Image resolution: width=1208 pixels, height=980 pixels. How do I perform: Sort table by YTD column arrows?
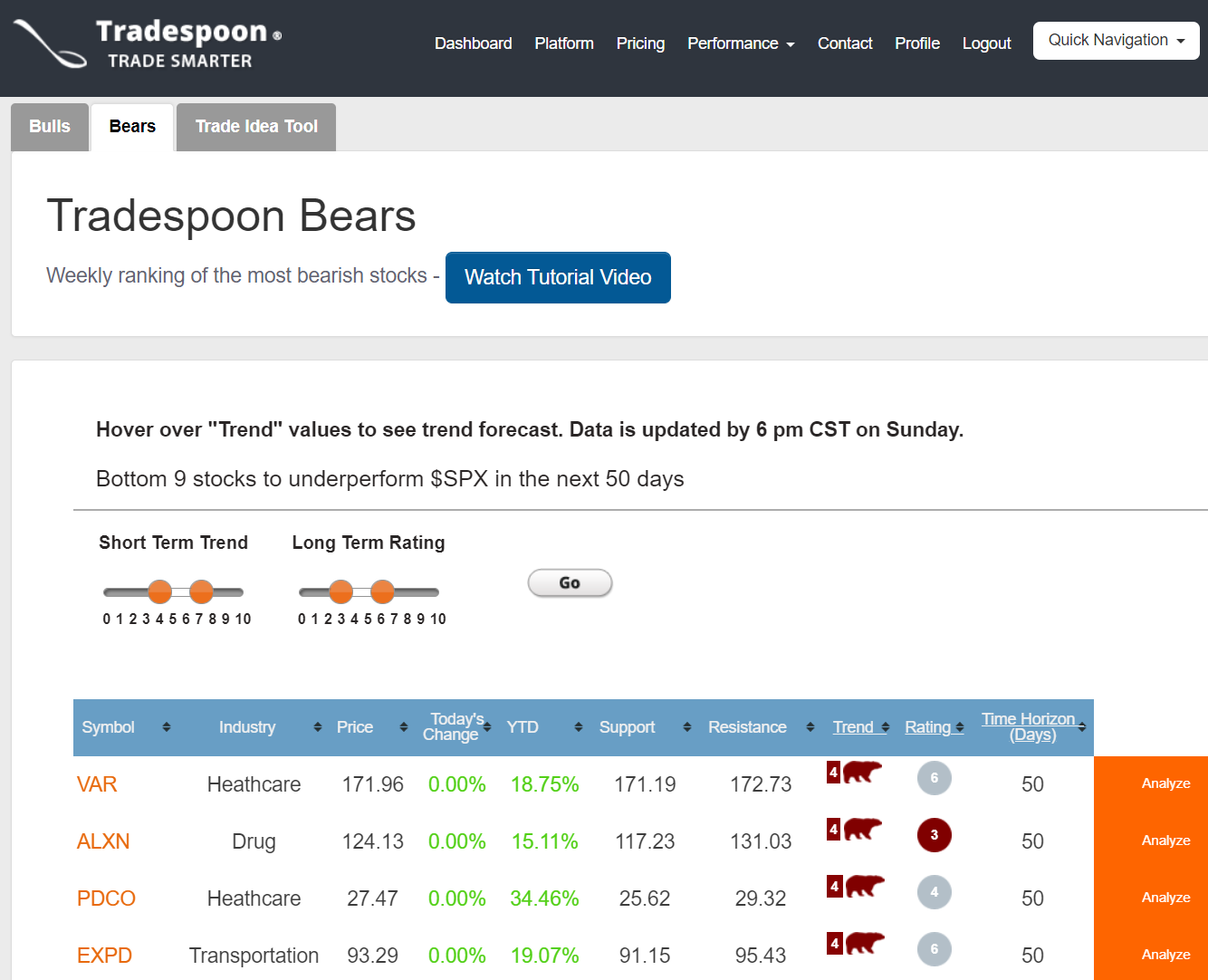tap(579, 726)
